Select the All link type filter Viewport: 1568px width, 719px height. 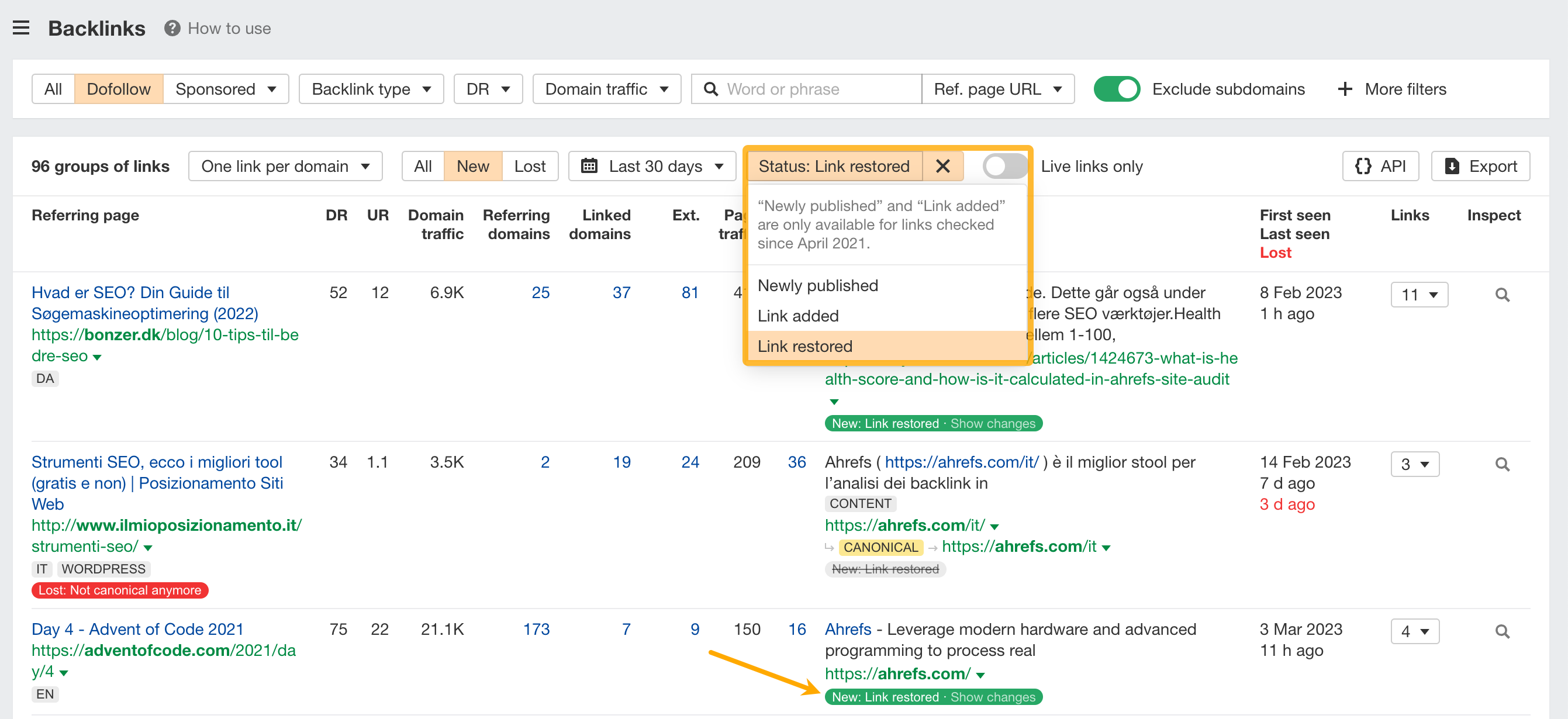coord(53,89)
